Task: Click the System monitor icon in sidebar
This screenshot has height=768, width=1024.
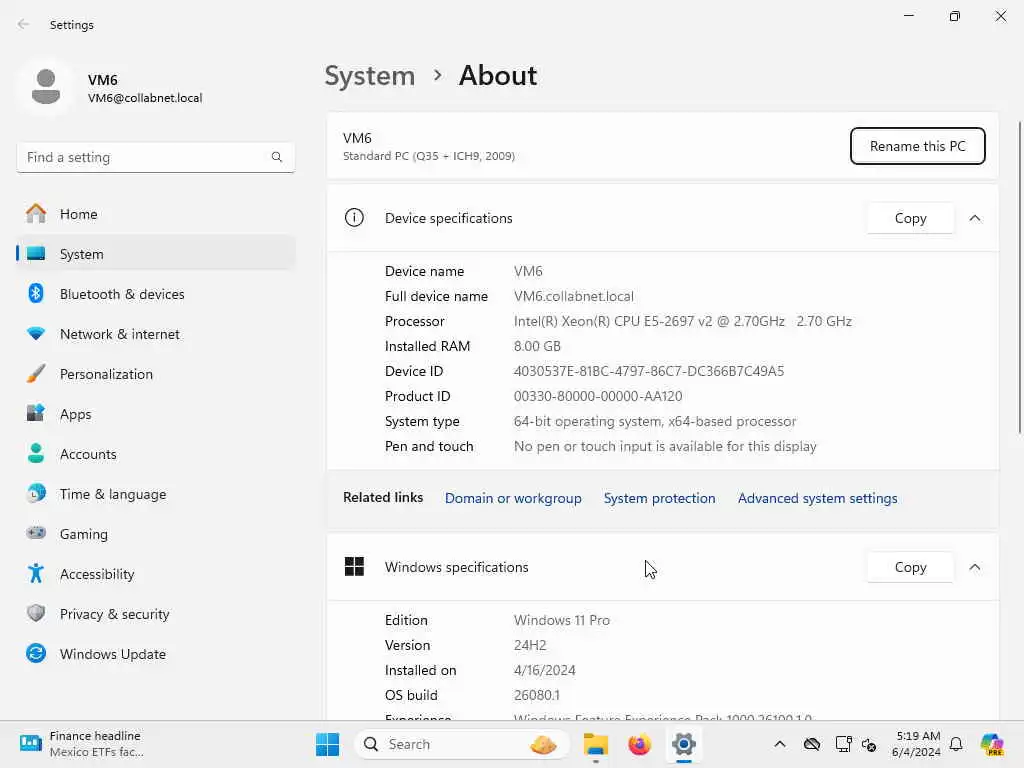Action: coord(36,253)
